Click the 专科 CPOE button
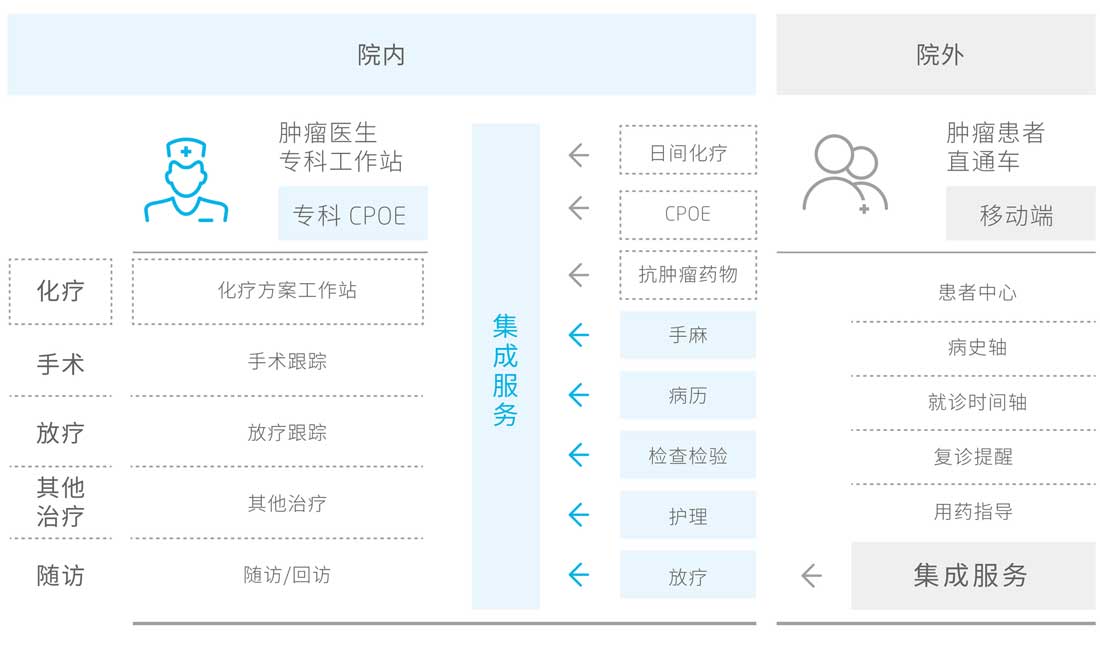Viewport: 1100px width, 655px height. click(x=352, y=214)
